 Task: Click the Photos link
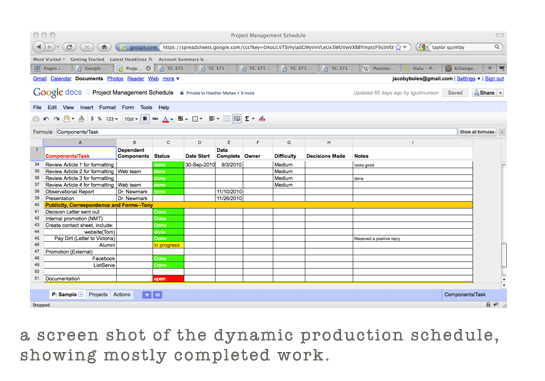(115, 79)
